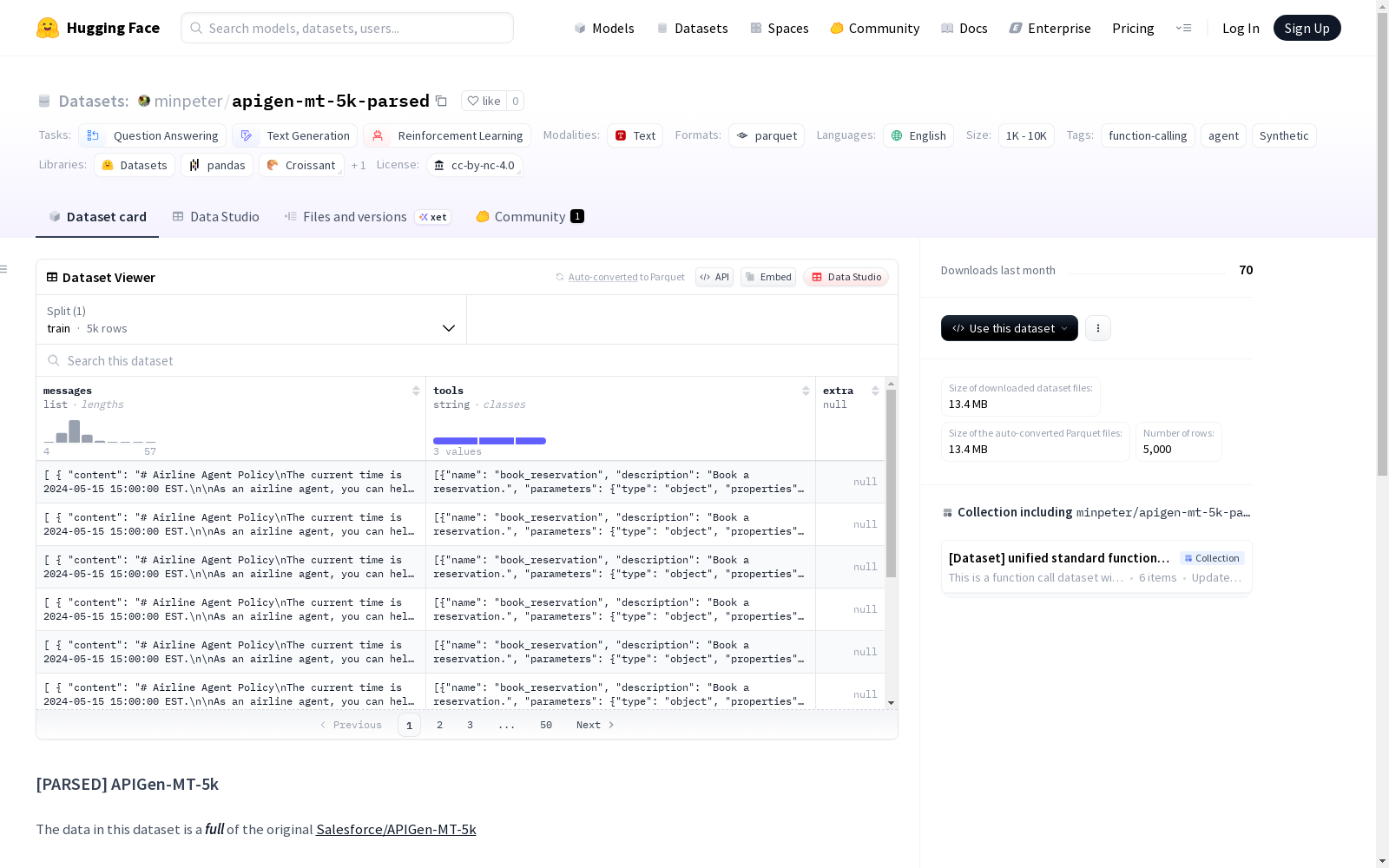Click the parquet format tag

[767, 135]
